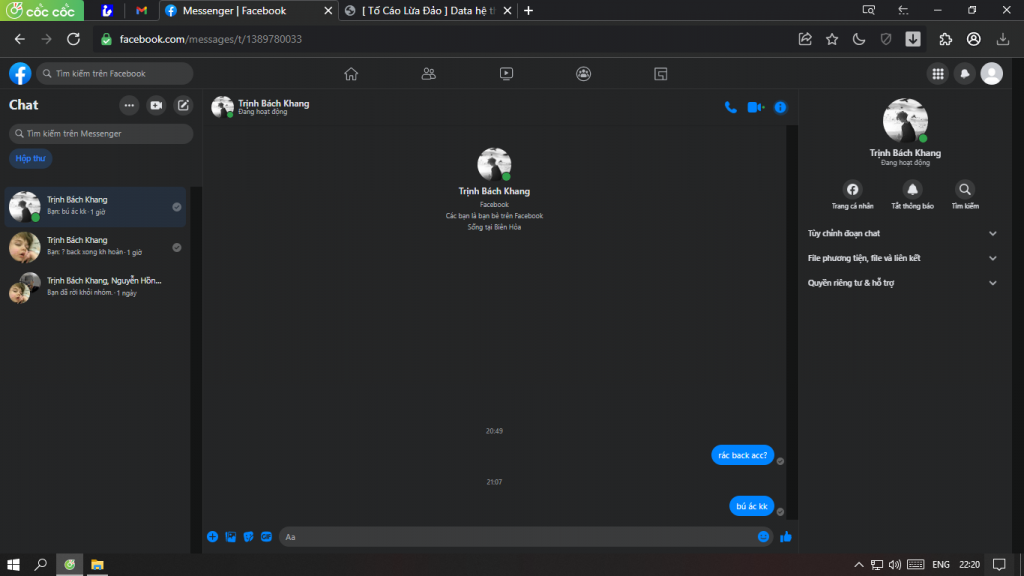Screen dimensions: 1024x576
Task: Open File Explorer from the taskbar
Action: (98, 564)
